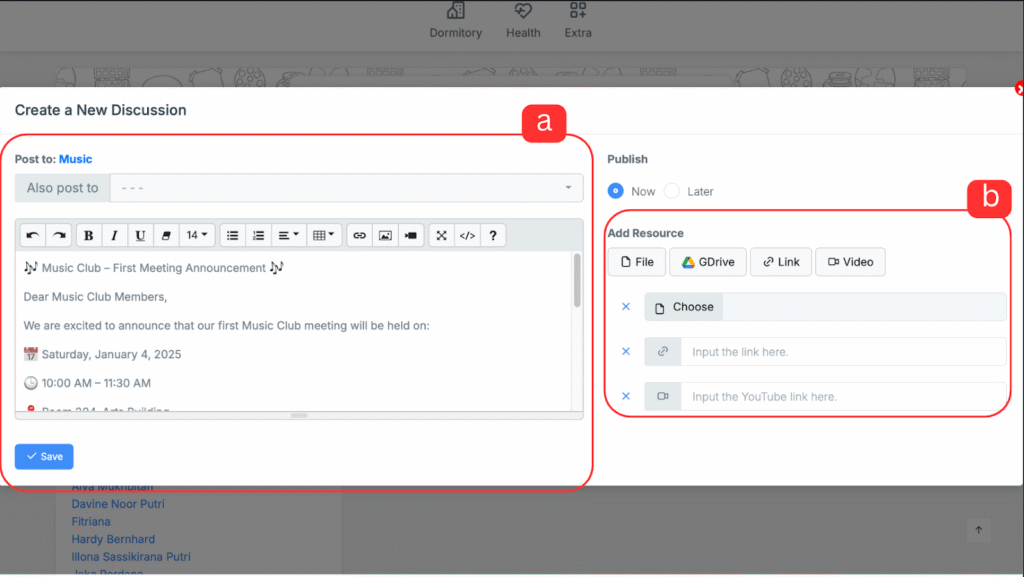Toggle bold formatting in the editor
Viewport: 1024px width, 577px height.
(89, 236)
